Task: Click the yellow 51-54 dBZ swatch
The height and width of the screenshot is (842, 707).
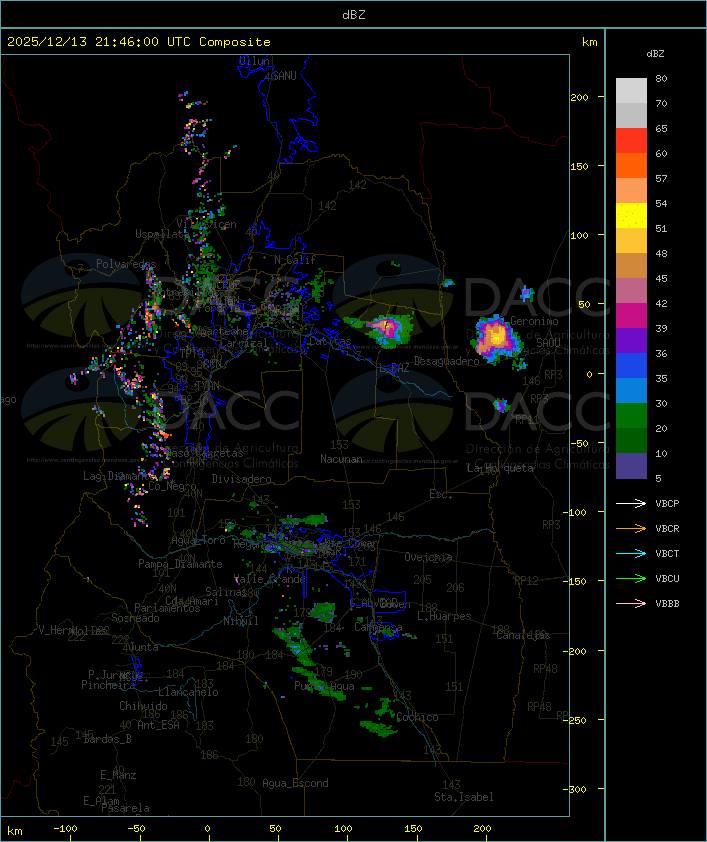Action: coord(631,216)
